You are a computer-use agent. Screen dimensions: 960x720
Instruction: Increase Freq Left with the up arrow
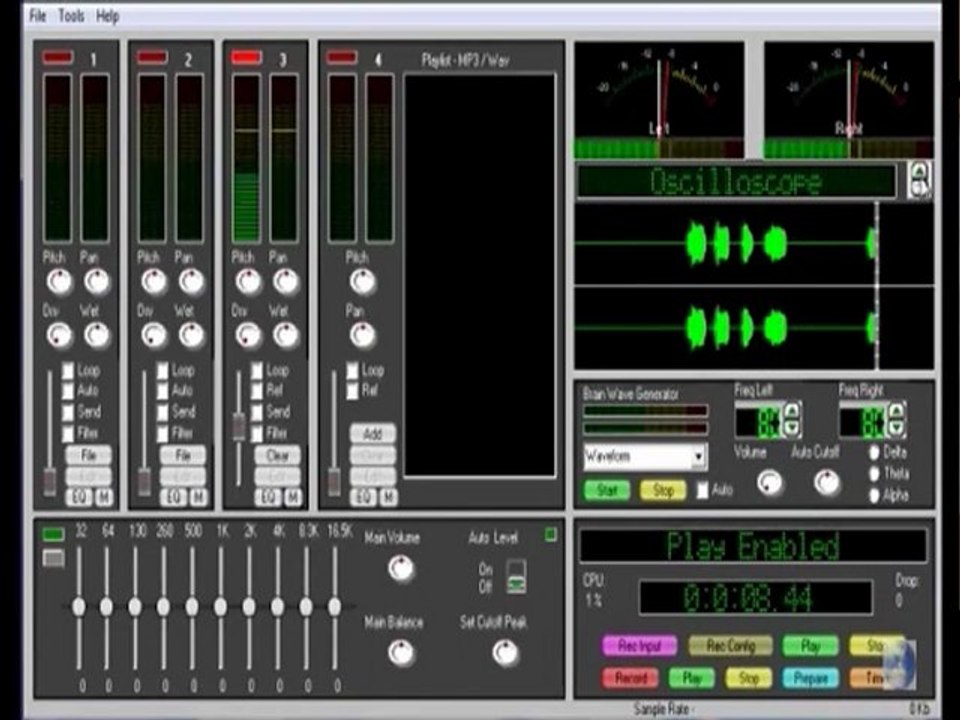pyautogui.click(x=792, y=411)
